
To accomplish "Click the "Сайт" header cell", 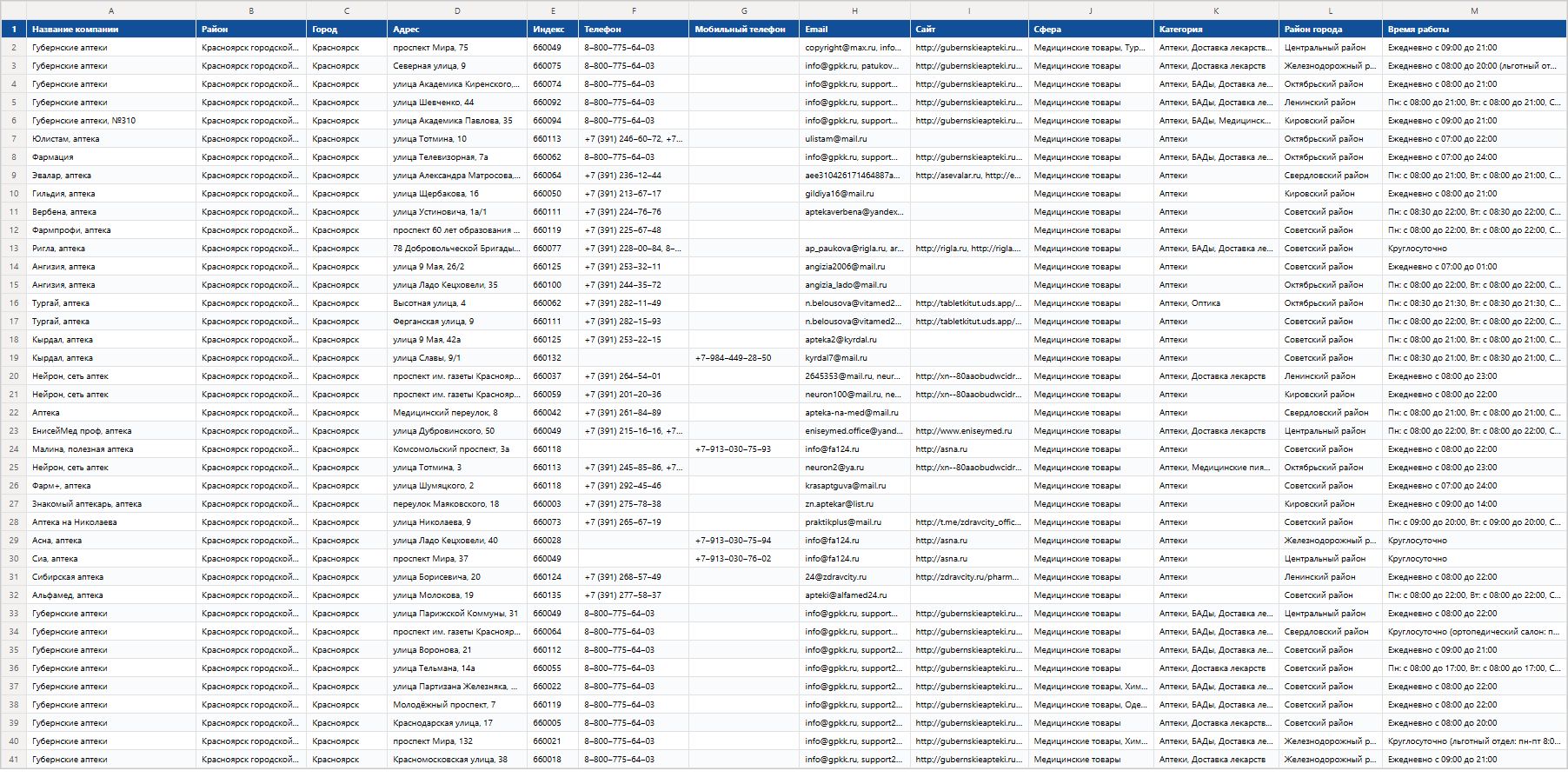I will [969, 30].
